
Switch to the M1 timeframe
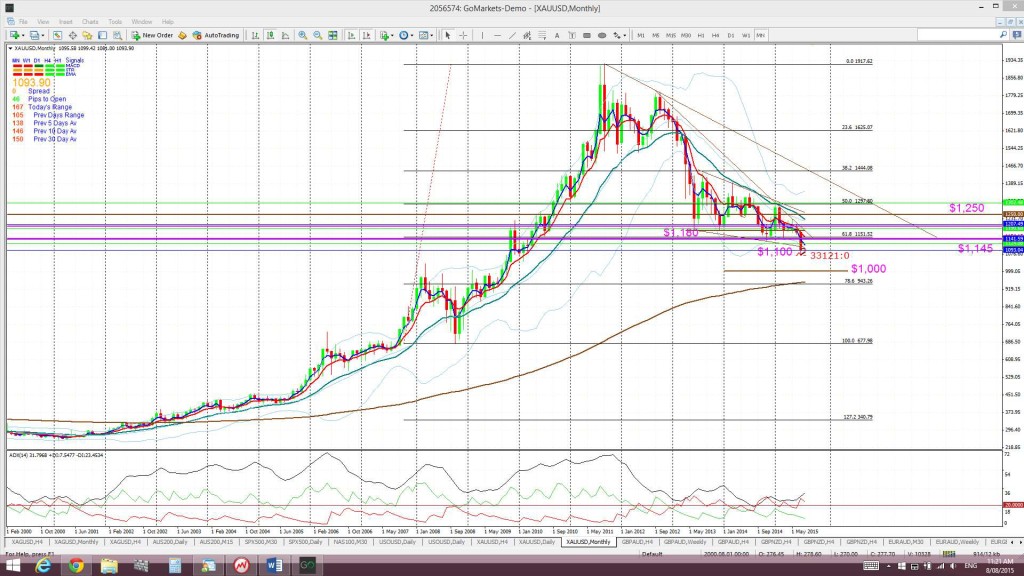641,35
